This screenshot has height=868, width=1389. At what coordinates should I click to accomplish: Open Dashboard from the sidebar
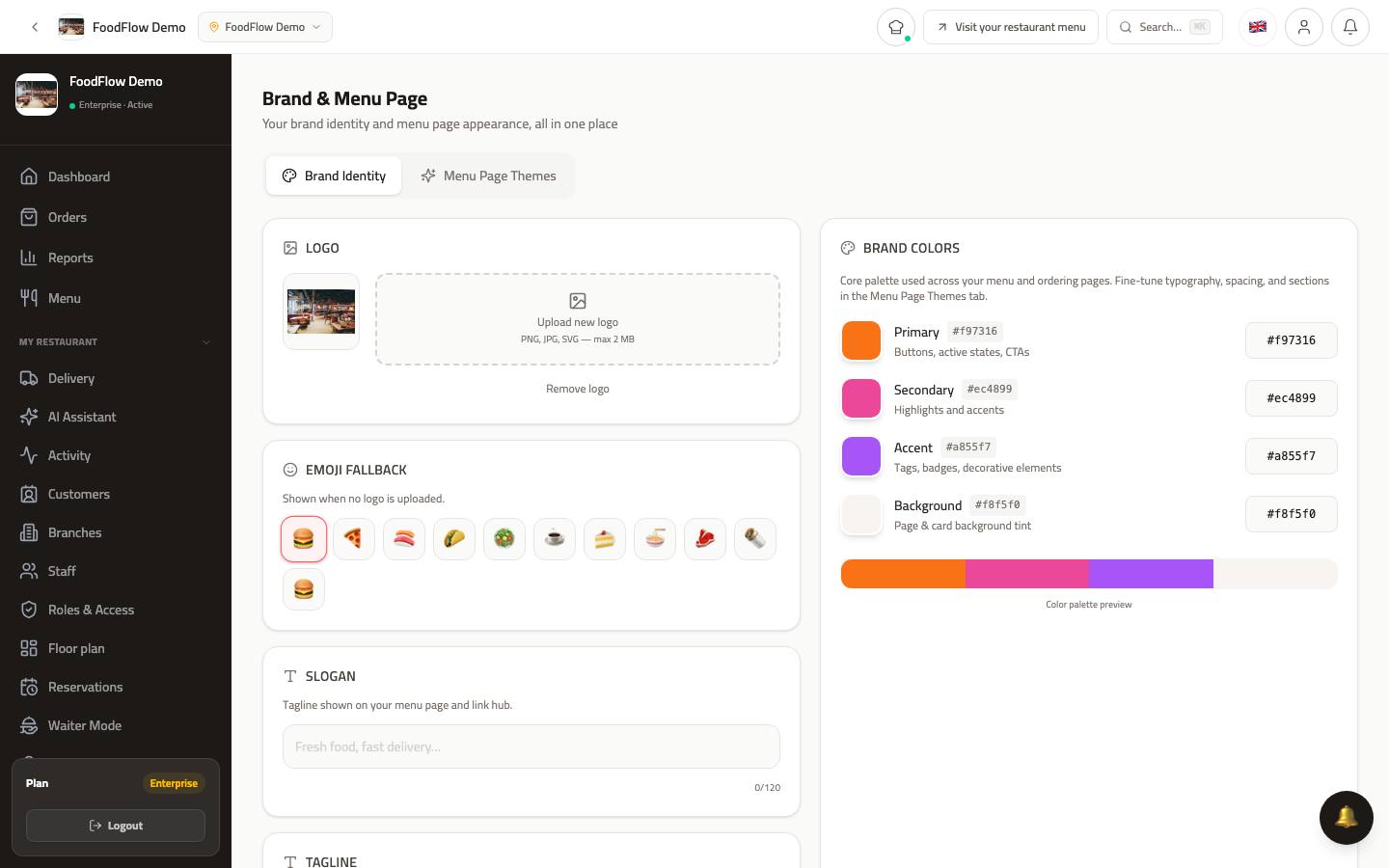coord(116,176)
